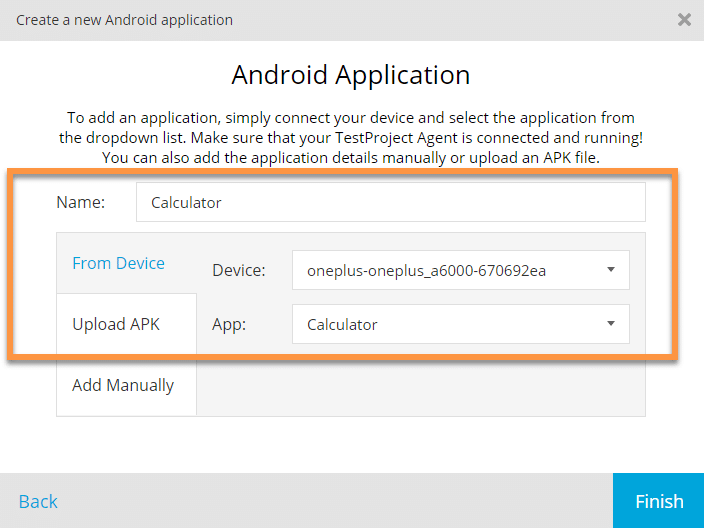Switch to the Upload APK tab
Image resolution: width=704 pixels, height=528 pixels.
click(127, 324)
